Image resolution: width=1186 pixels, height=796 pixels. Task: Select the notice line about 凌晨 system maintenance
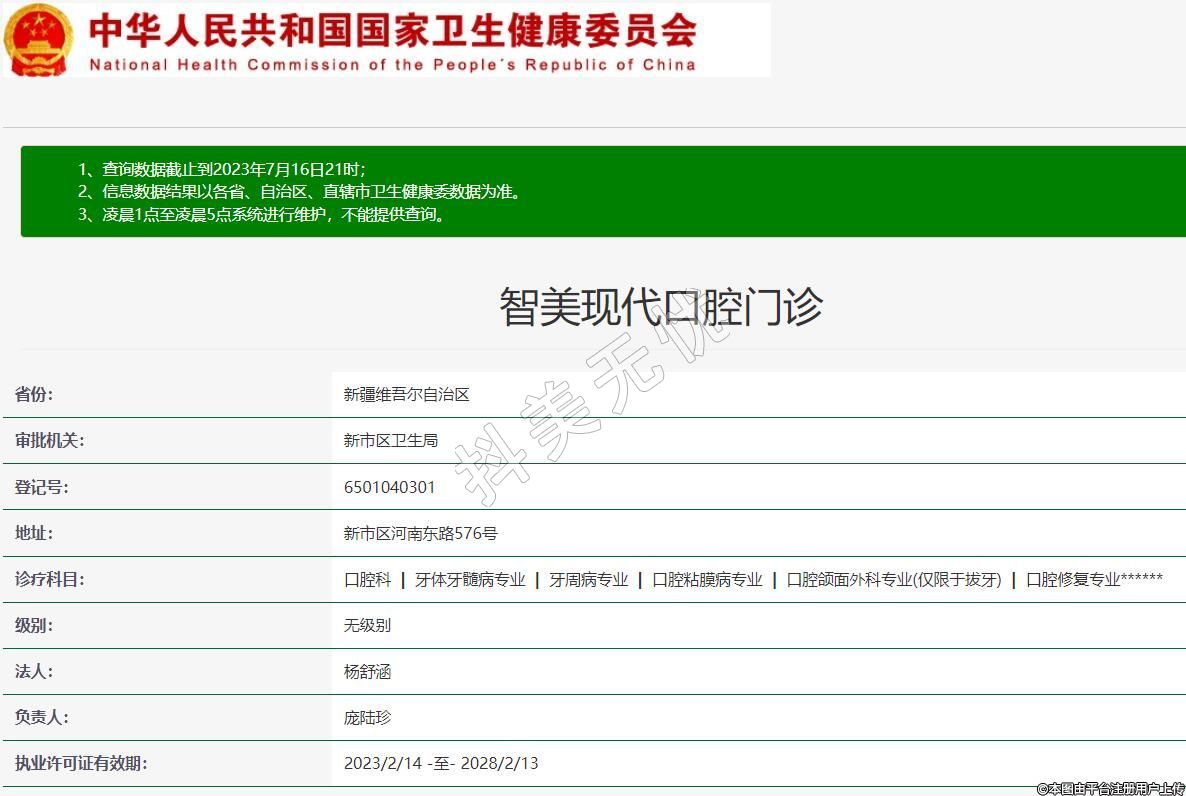point(261,214)
